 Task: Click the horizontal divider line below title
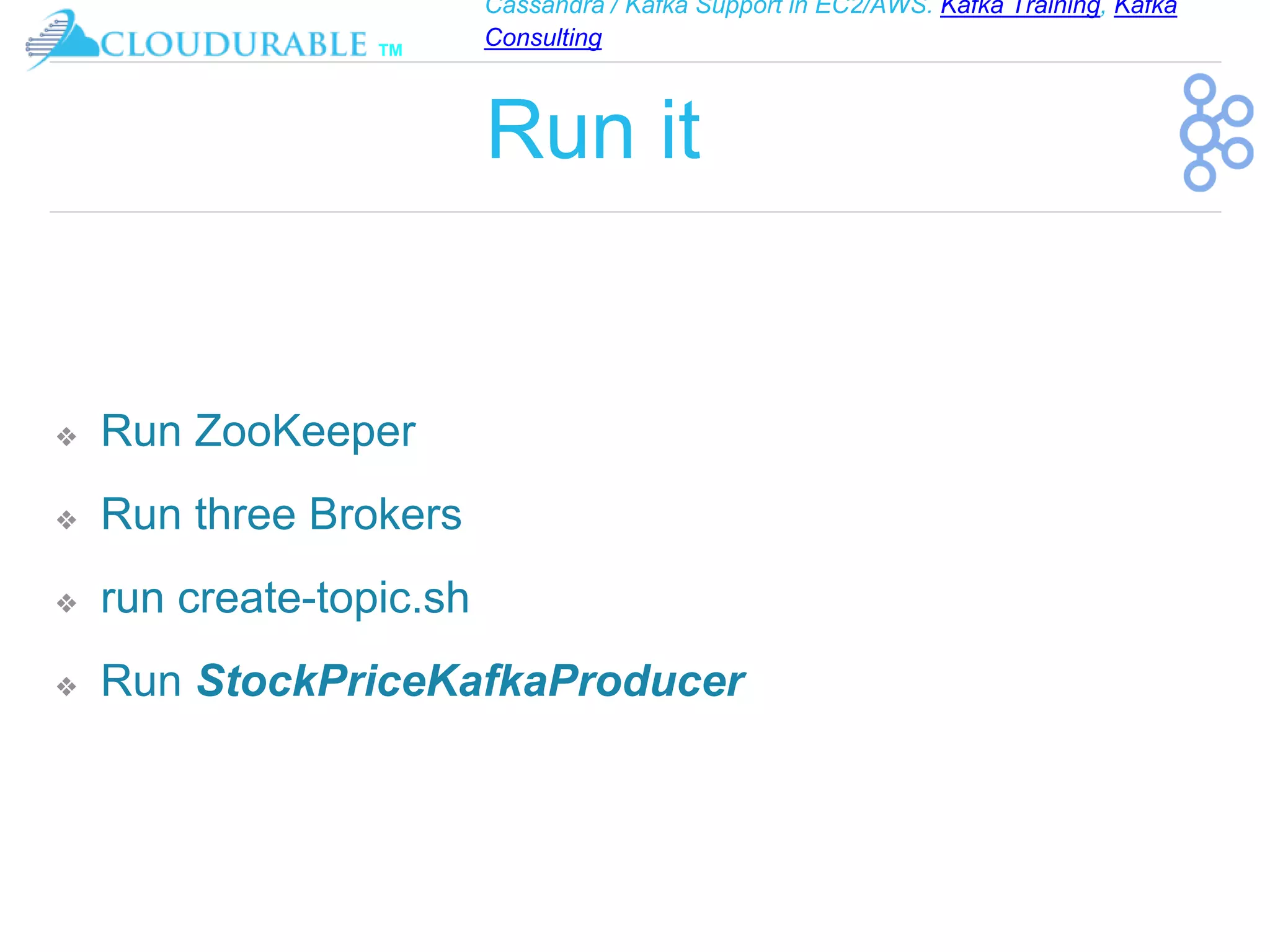coord(635,212)
